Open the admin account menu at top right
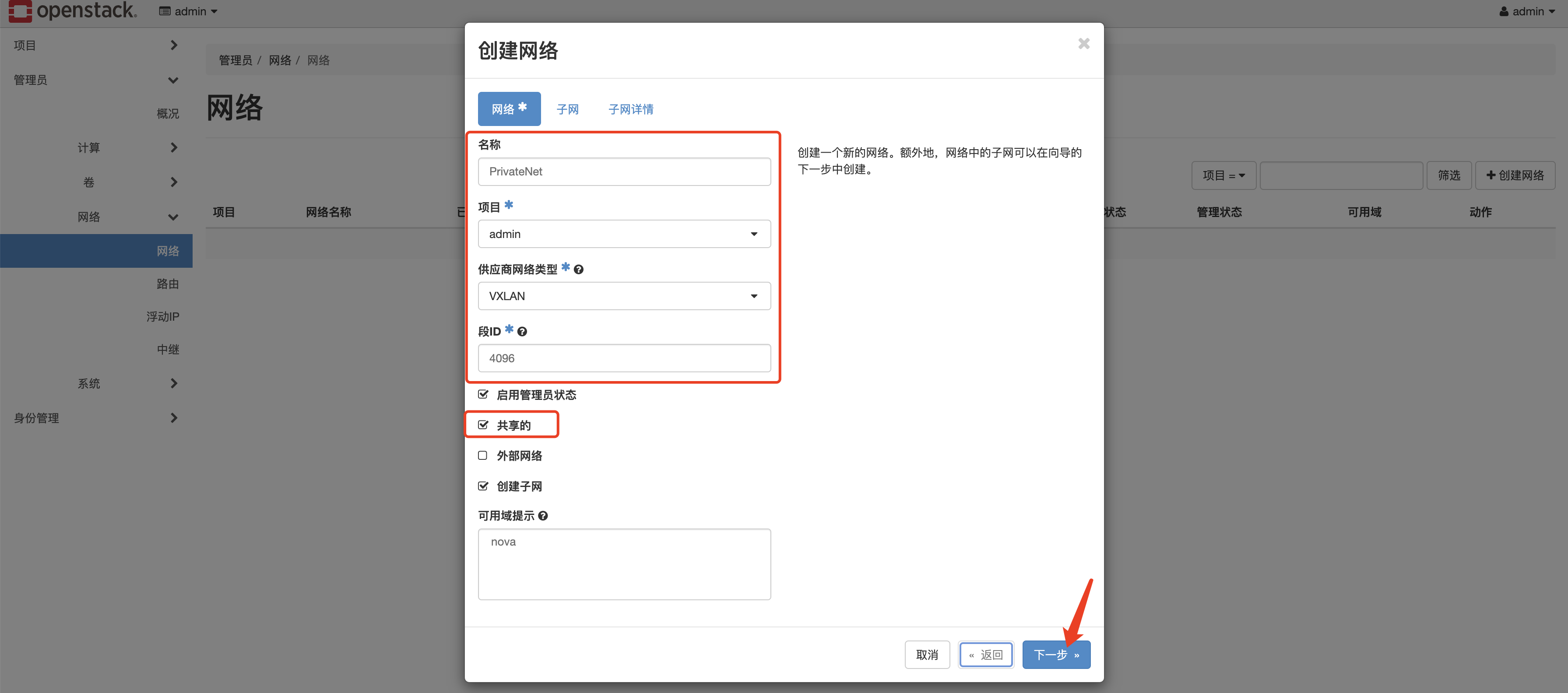1568x693 pixels. point(1526,11)
